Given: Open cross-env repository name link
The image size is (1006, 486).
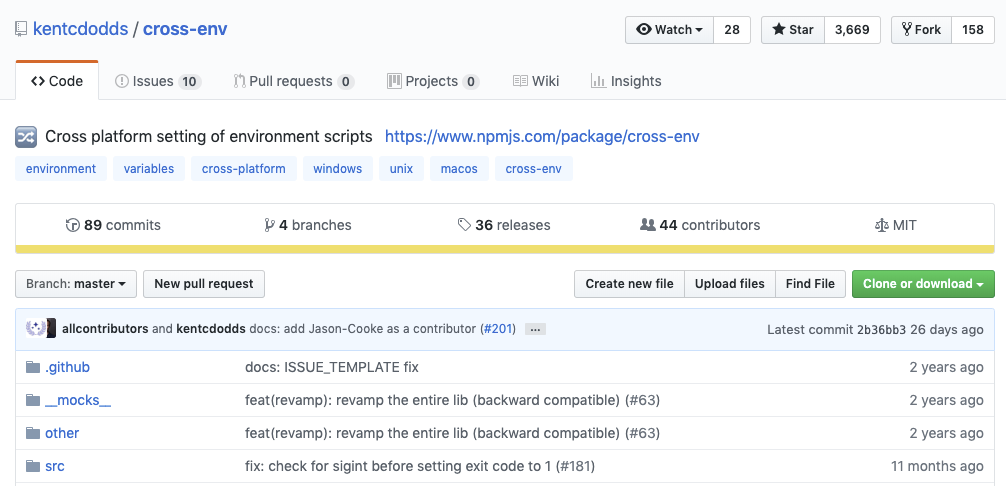Looking at the screenshot, I should point(185,29).
